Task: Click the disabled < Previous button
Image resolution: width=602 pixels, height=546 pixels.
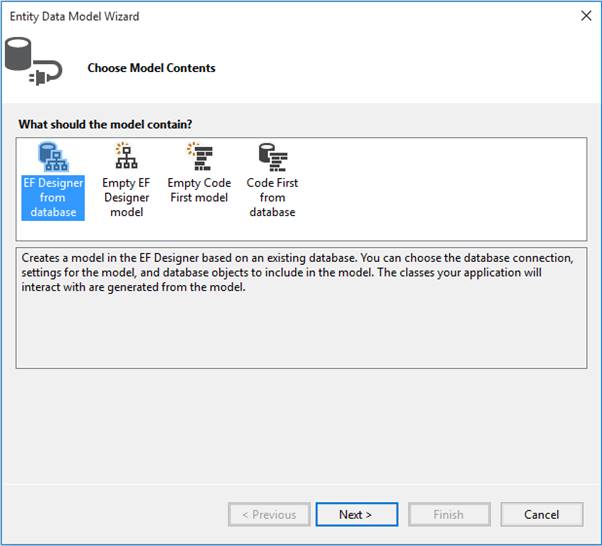Action: point(269,515)
